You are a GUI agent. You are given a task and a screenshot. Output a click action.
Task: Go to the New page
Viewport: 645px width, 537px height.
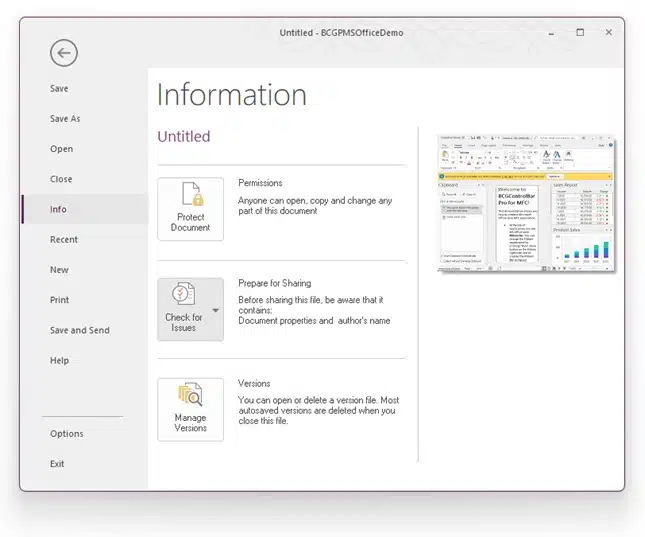(59, 270)
